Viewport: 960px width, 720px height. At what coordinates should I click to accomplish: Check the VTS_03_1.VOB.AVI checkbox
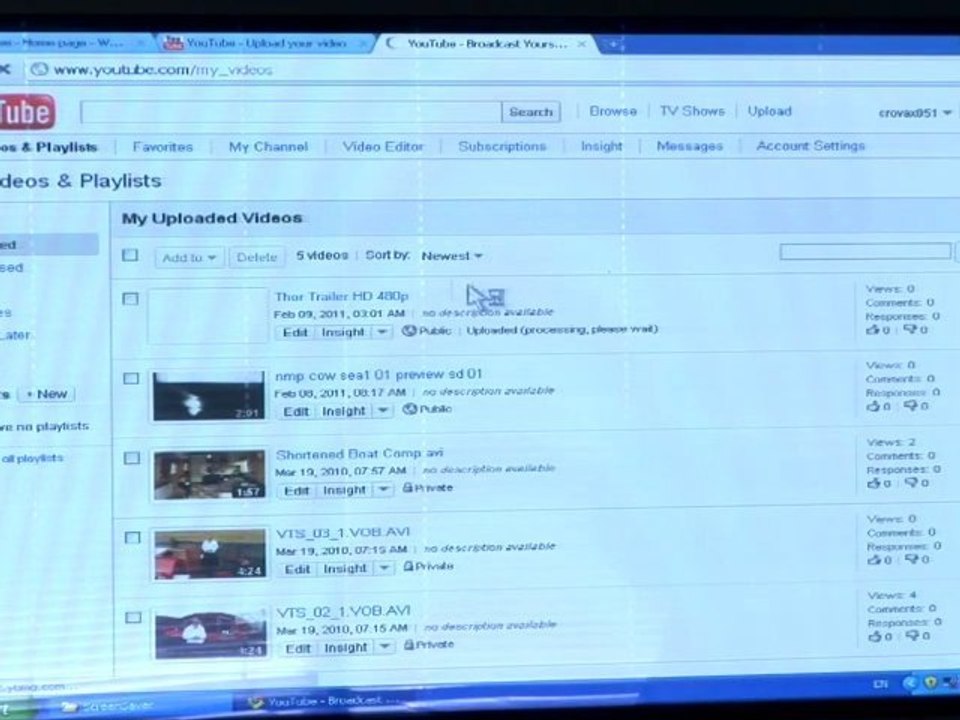[132, 538]
